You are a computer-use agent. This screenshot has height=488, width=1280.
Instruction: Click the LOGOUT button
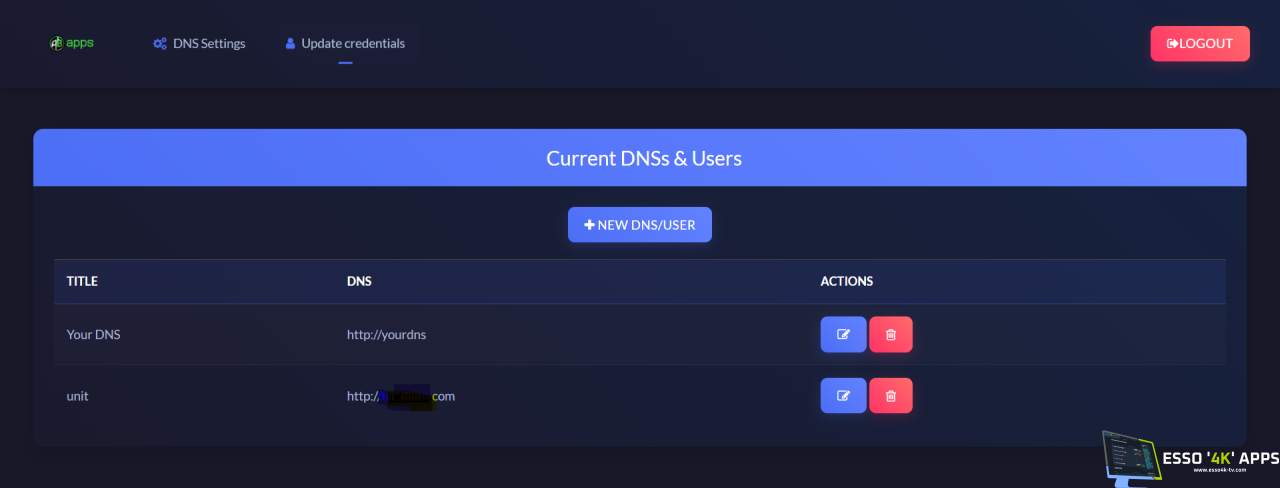1199,44
